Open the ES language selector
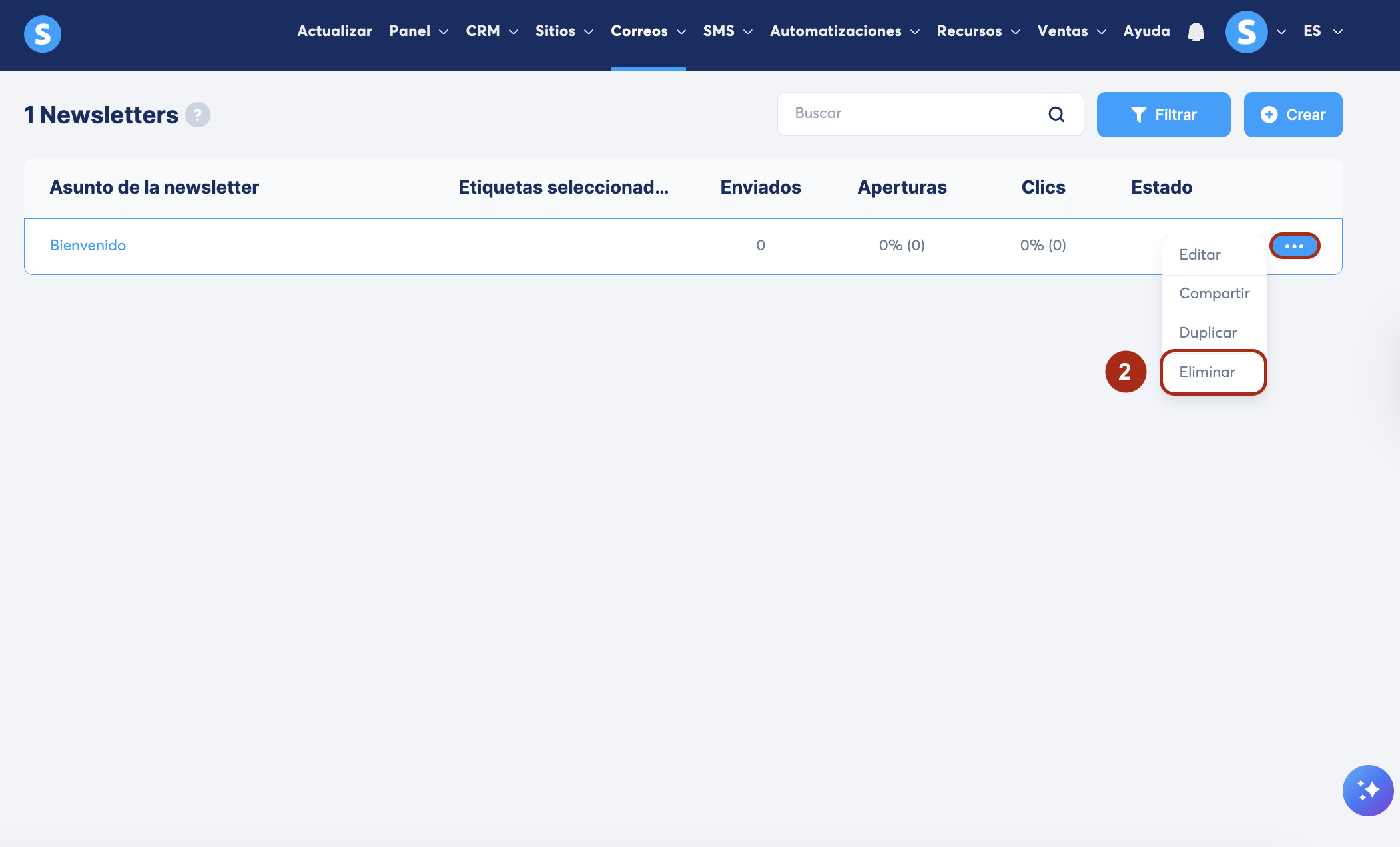 point(1322,31)
